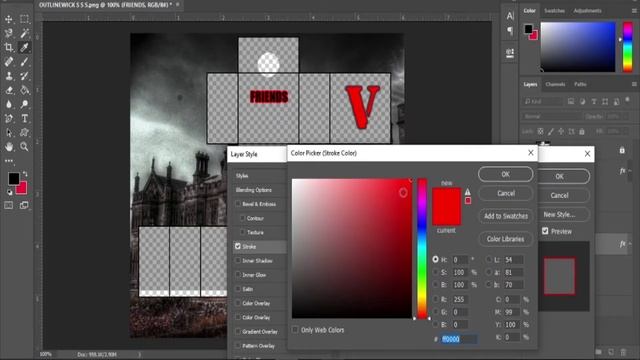
Task: Select the Brush tool
Action: tap(24, 62)
